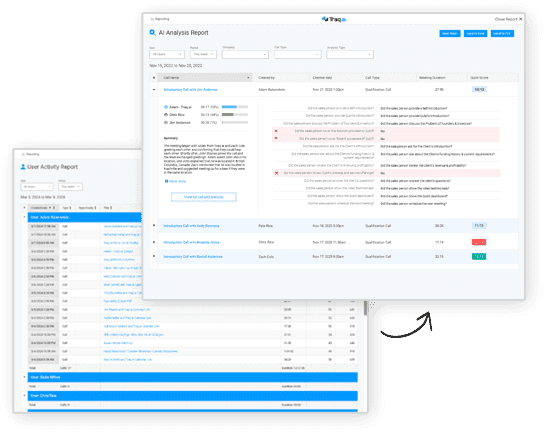Open the Company filter dropdown
The width and height of the screenshot is (544, 432).
point(245,54)
